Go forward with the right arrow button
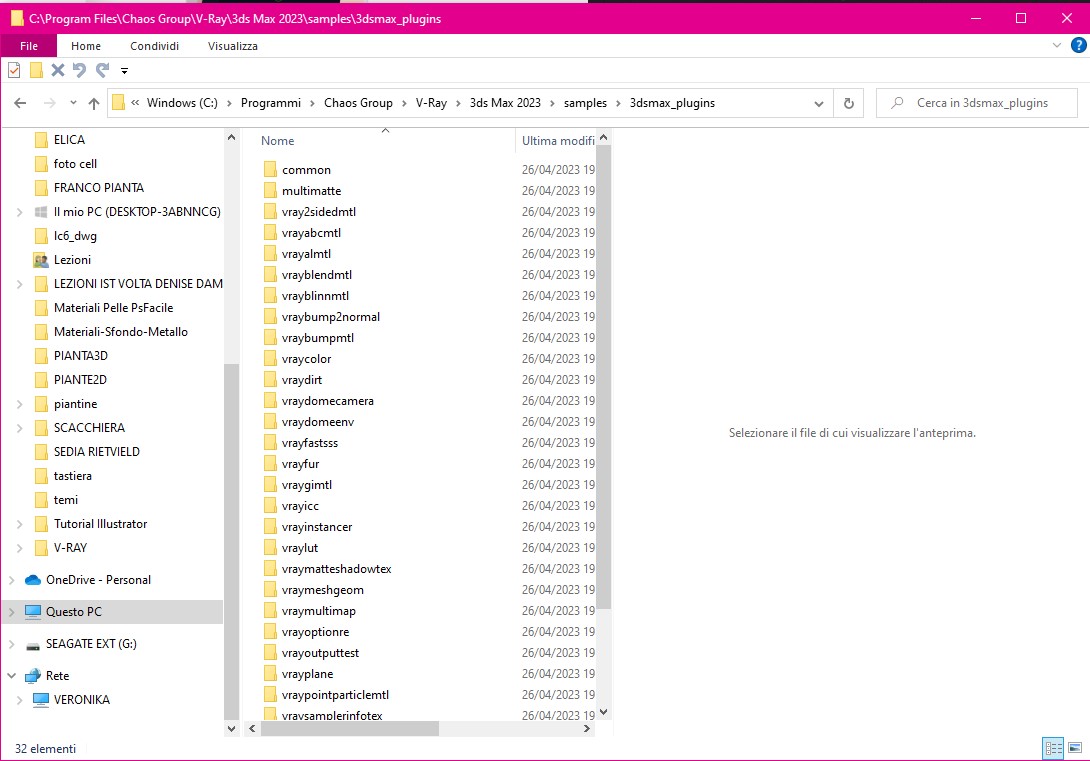Screen dimensions: 1090x761 [49, 103]
